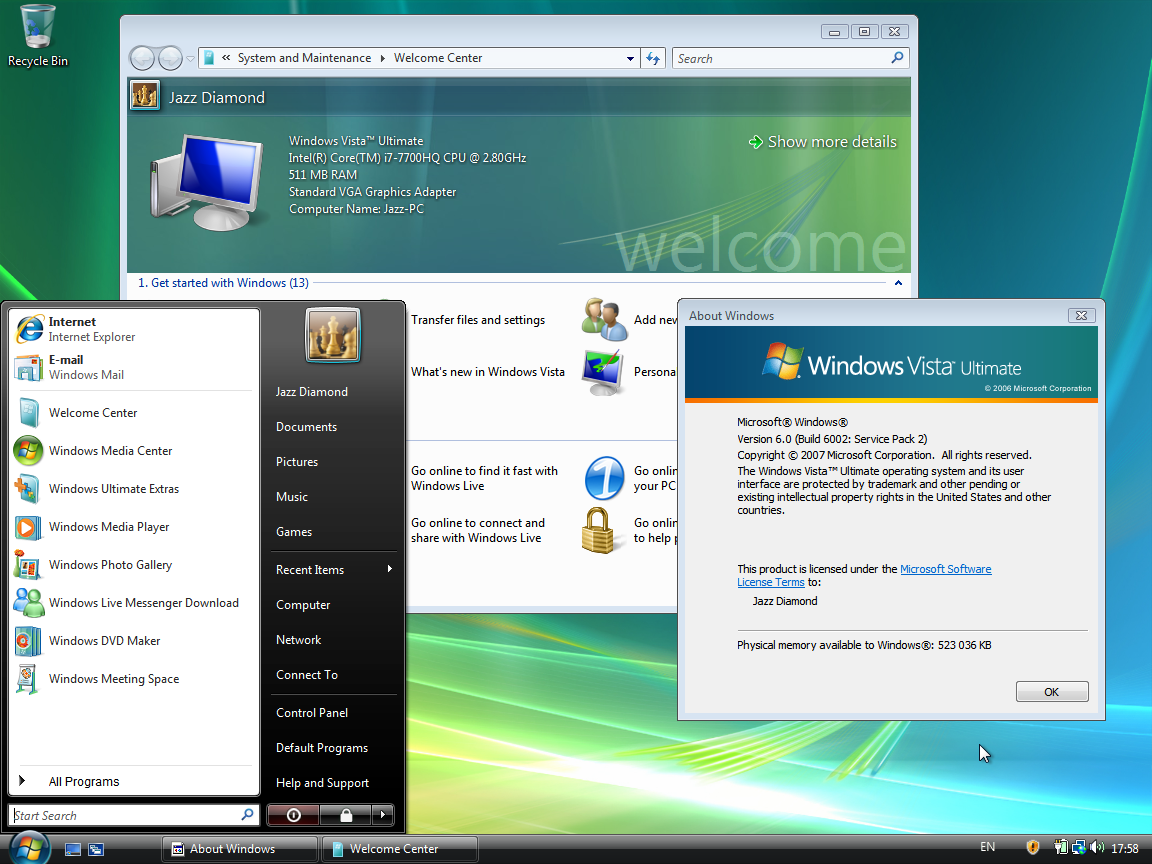Click the Welcome Center icon in Start menu
The width and height of the screenshot is (1152, 864).
tap(29, 413)
